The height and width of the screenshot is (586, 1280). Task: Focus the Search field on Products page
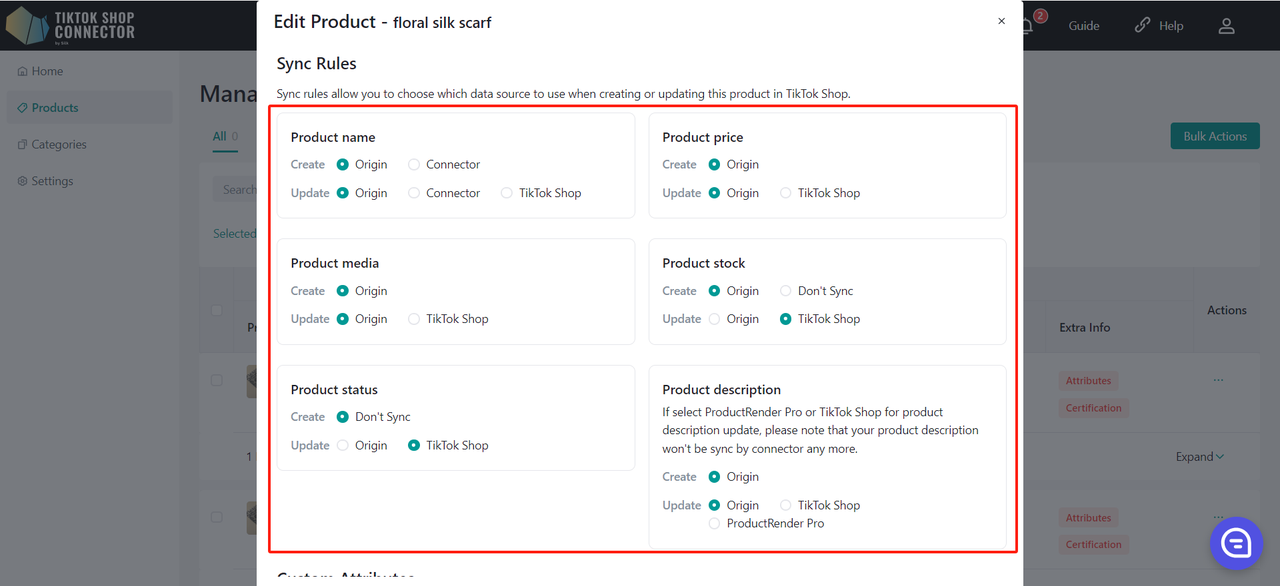tap(236, 190)
